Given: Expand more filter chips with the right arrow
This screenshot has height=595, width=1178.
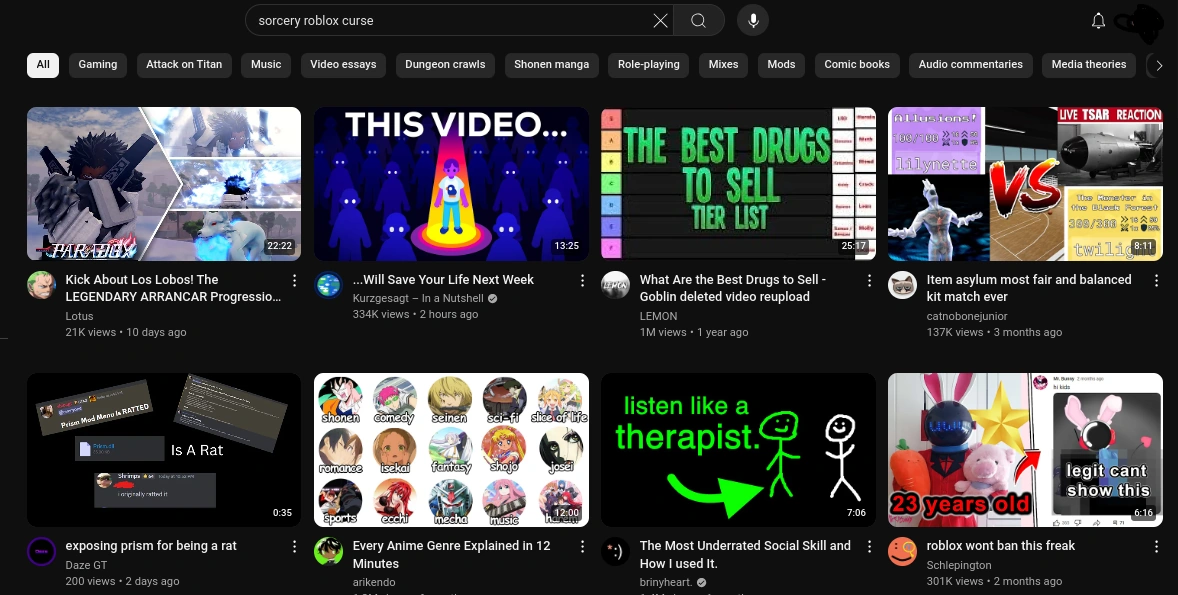Looking at the screenshot, I should (x=1159, y=65).
